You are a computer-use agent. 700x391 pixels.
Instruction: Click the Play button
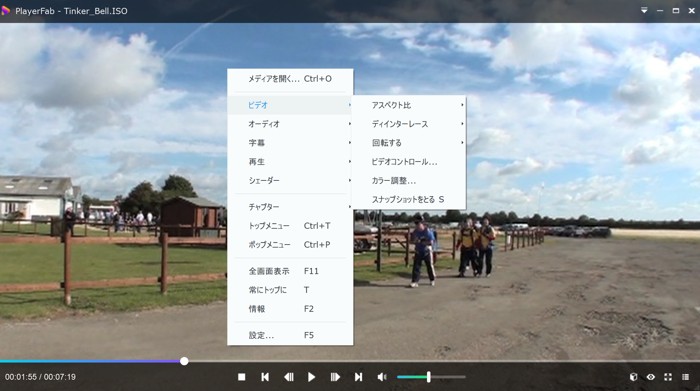click(x=311, y=377)
